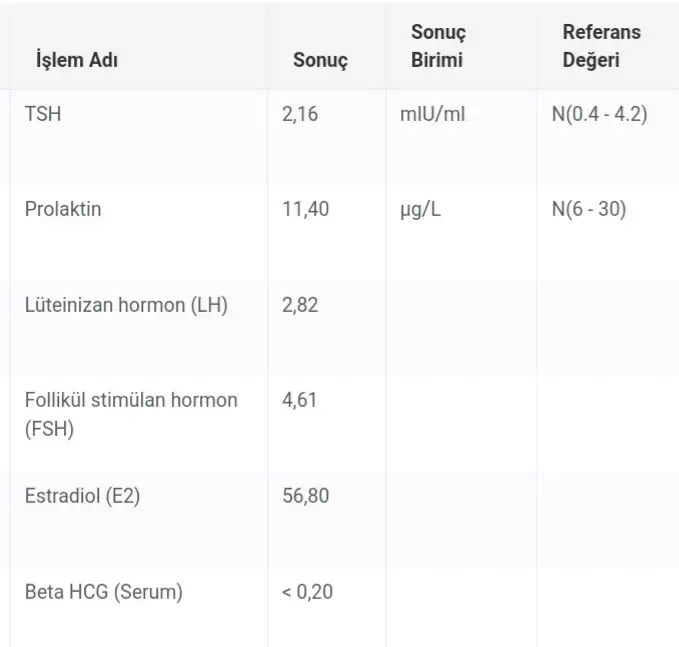Click the Sonuç column header
The height and width of the screenshot is (647, 679).
(320, 60)
